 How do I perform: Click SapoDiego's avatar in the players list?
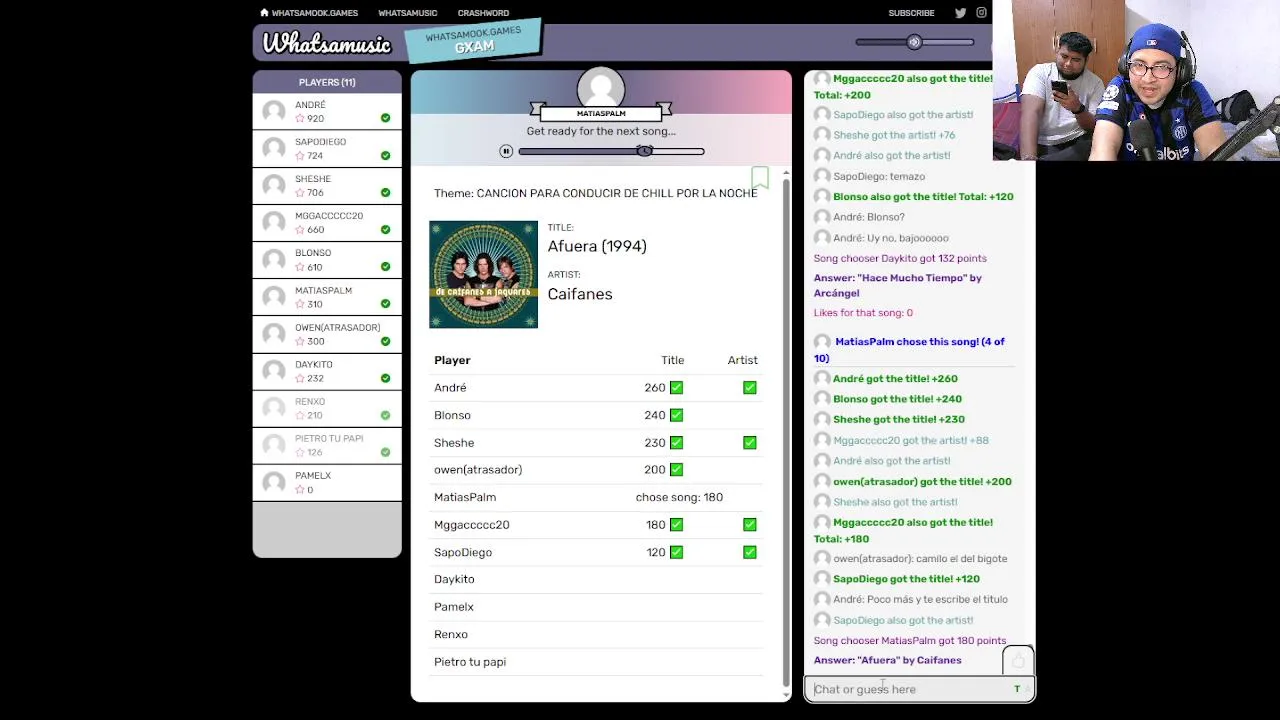(274, 148)
